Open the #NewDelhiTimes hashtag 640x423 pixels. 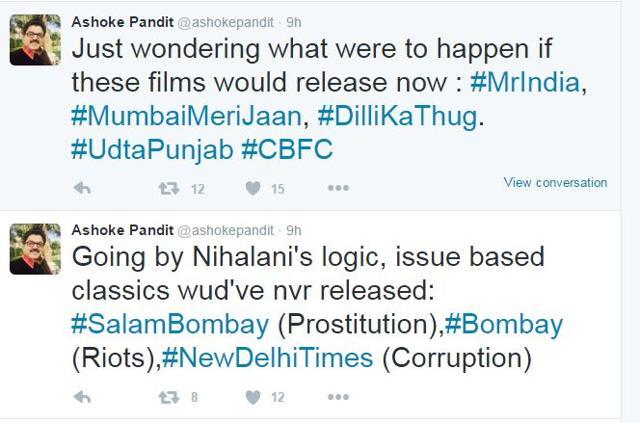[267, 358]
